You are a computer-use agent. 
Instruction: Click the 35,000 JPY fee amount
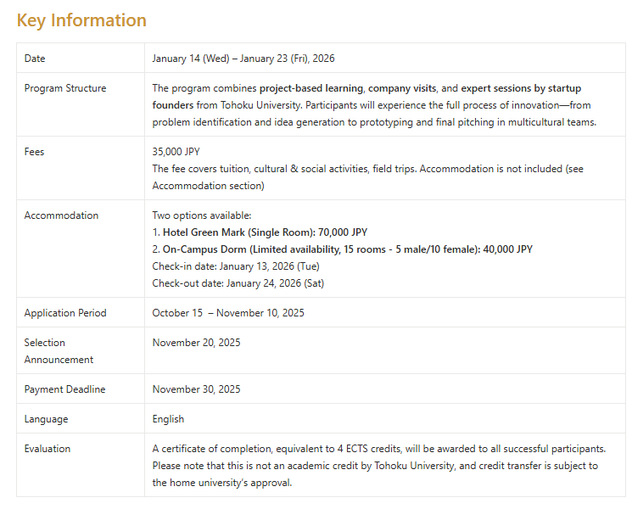(x=176, y=152)
